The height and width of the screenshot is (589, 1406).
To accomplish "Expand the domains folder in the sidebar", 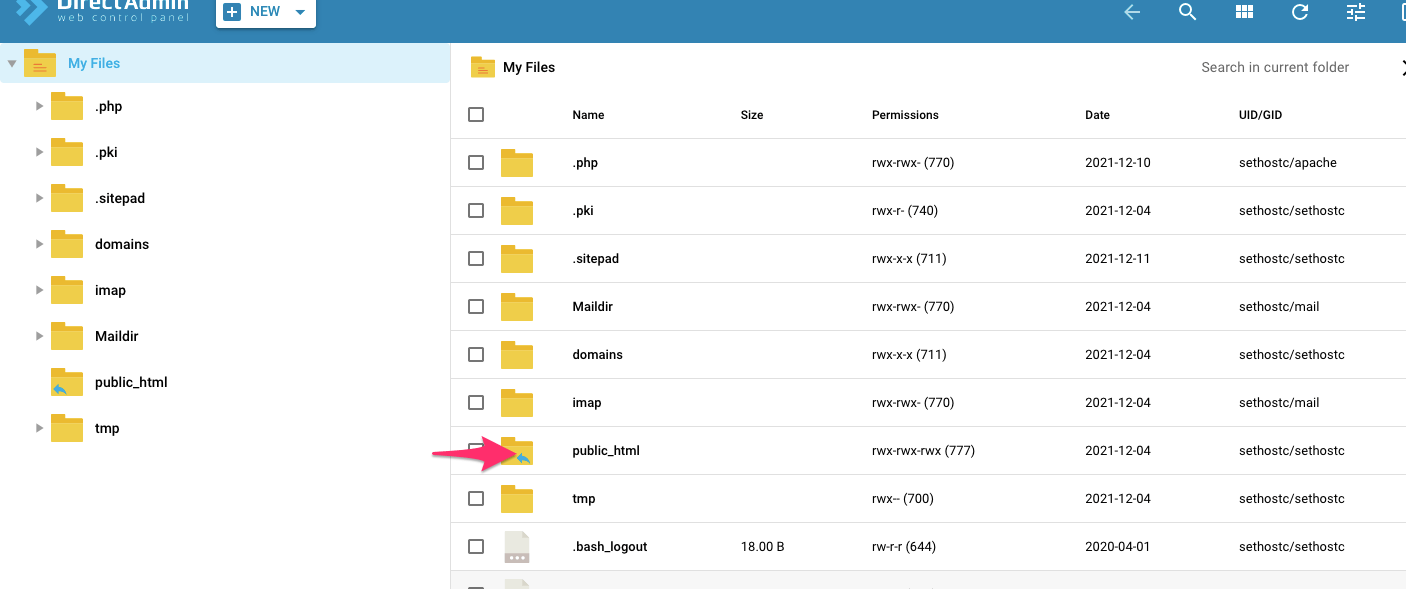I will tap(39, 244).
